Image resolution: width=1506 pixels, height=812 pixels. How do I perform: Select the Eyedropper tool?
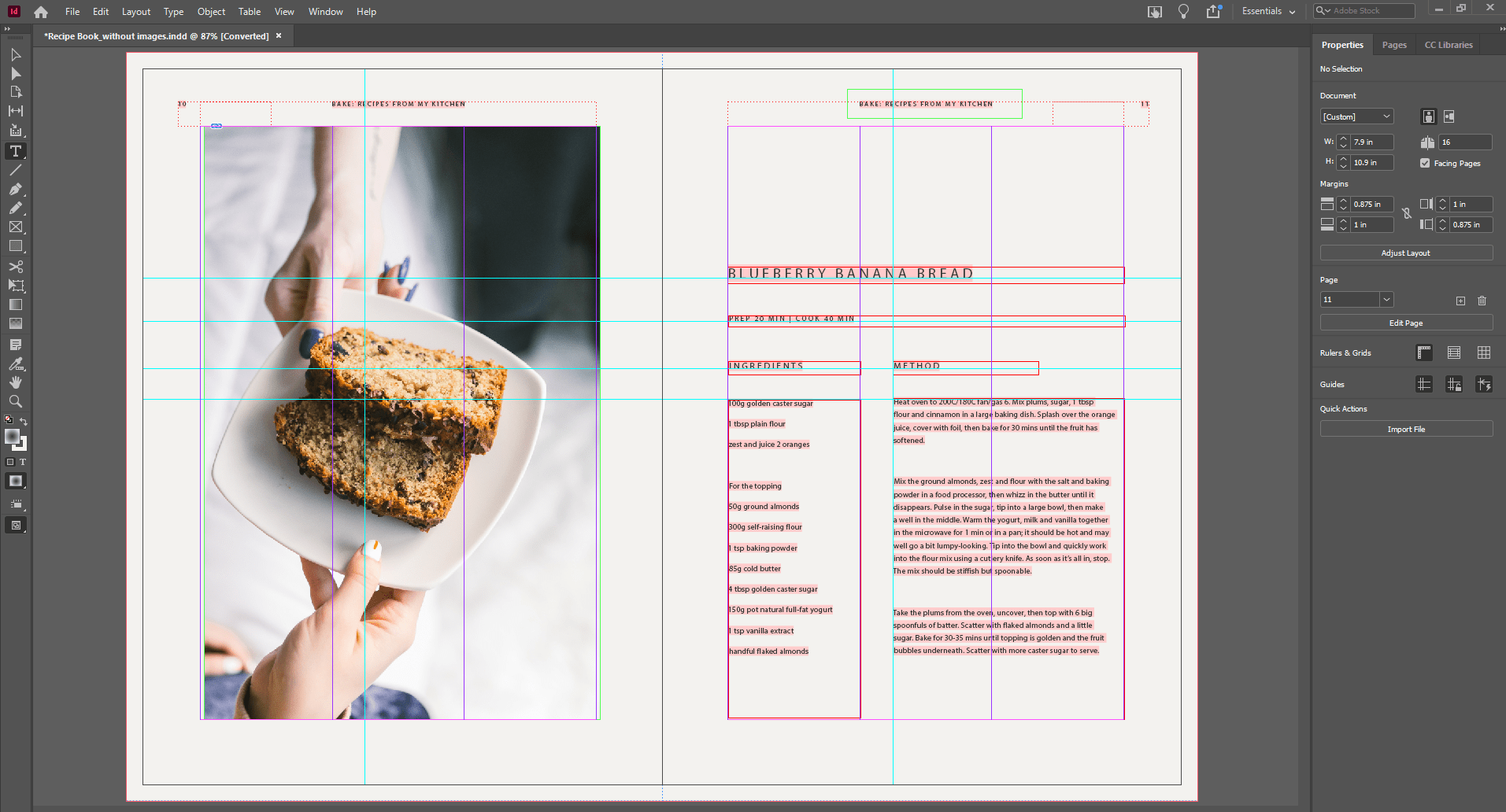[x=15, y=364]
